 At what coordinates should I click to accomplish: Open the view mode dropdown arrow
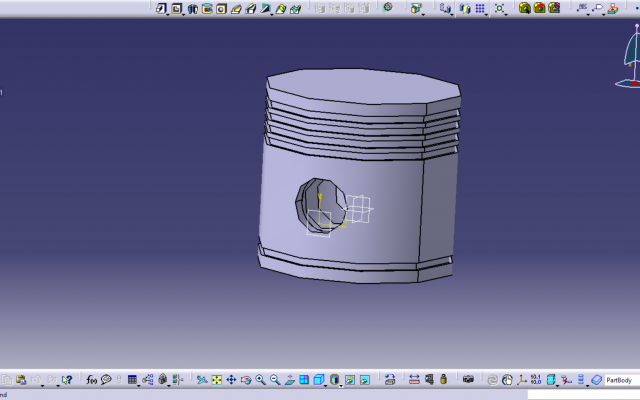tap(341, 386)
